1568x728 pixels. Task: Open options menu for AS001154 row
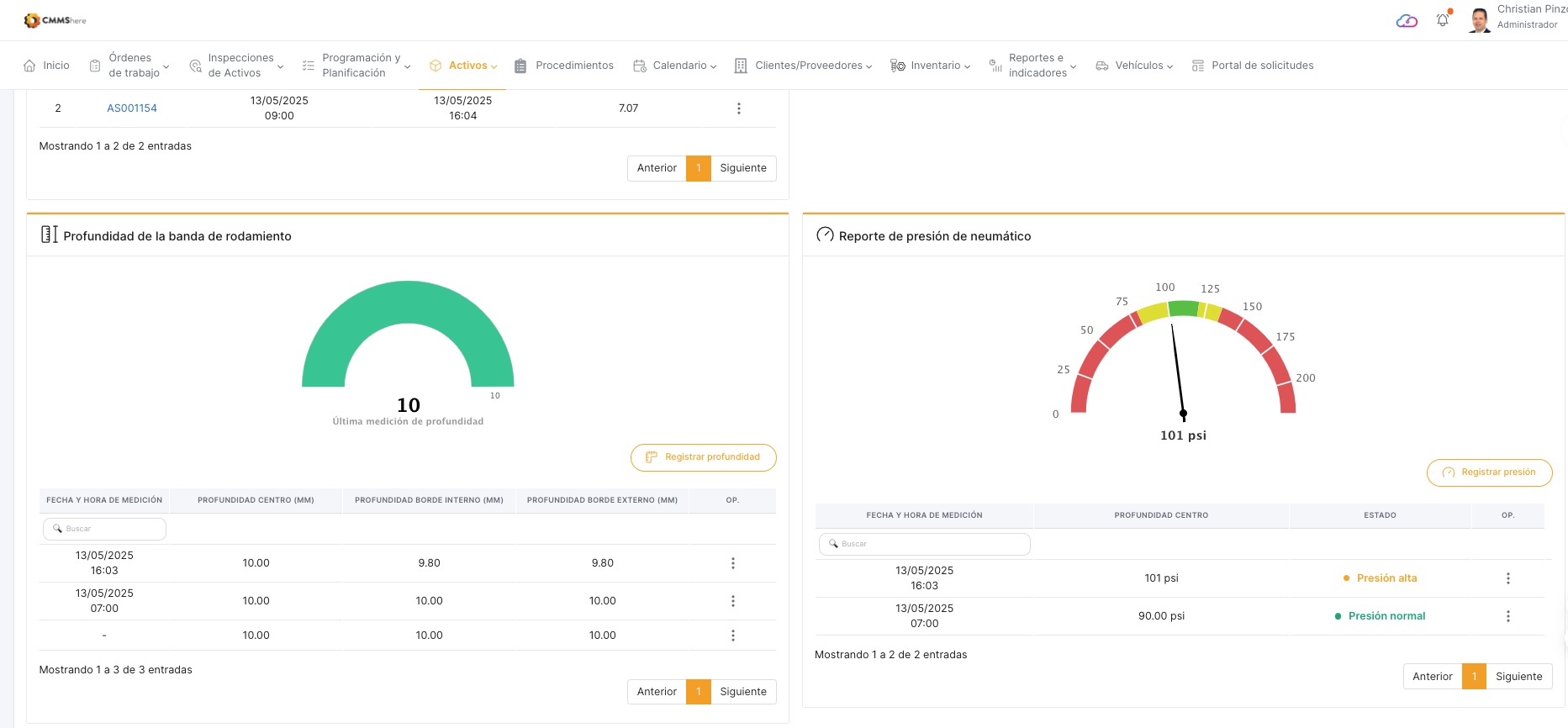(738, 108)
